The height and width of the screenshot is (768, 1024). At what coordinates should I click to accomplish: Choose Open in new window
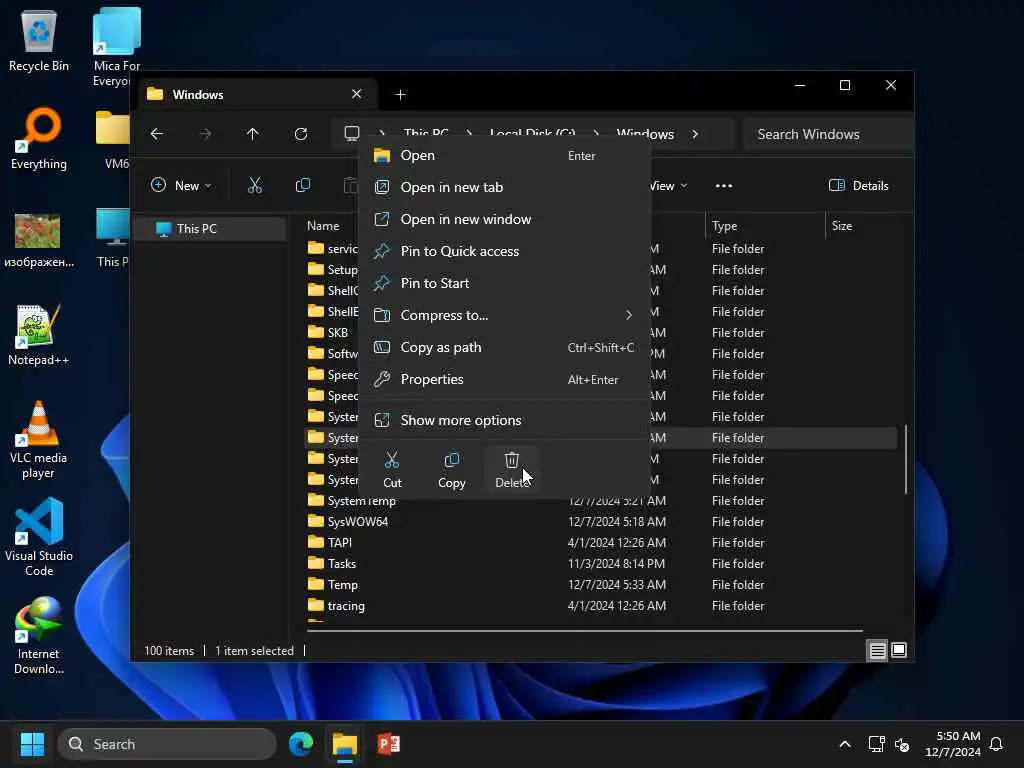[x=504, y=219]
